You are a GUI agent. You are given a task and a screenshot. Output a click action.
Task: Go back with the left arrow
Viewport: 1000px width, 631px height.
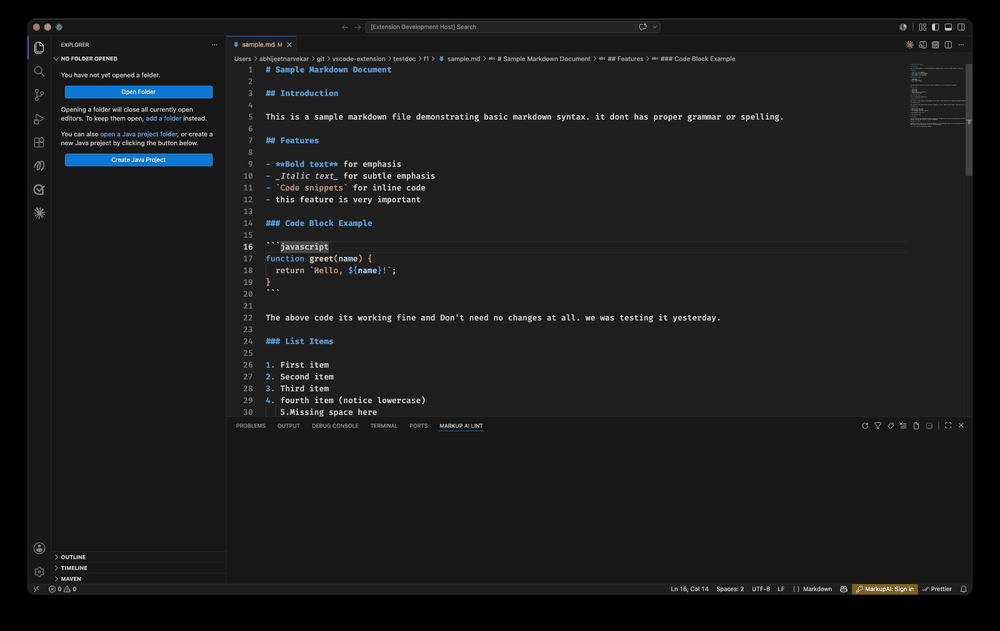[x=344, y=27]
